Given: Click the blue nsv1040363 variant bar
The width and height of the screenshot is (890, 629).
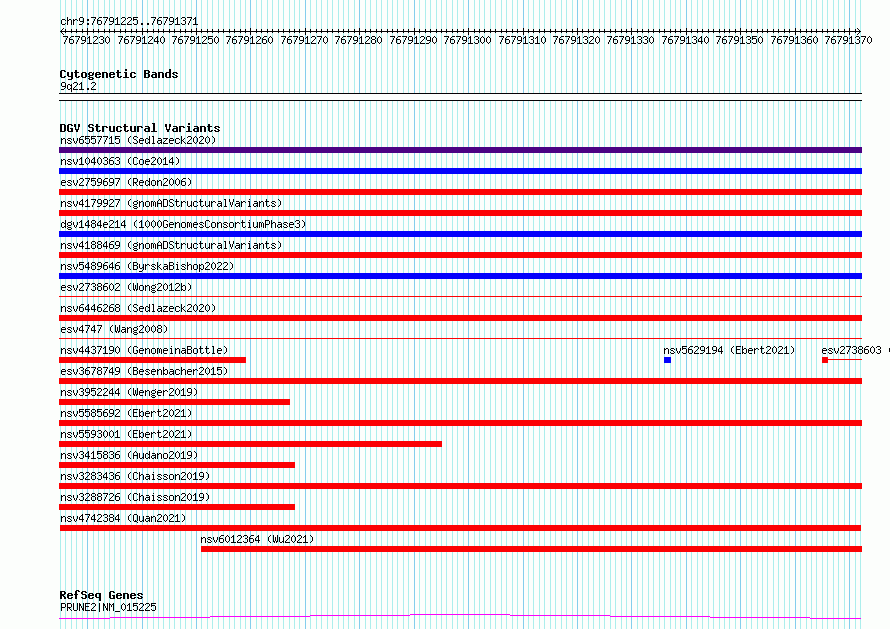Looking at the screenshot, I should (x=460, y=171).
